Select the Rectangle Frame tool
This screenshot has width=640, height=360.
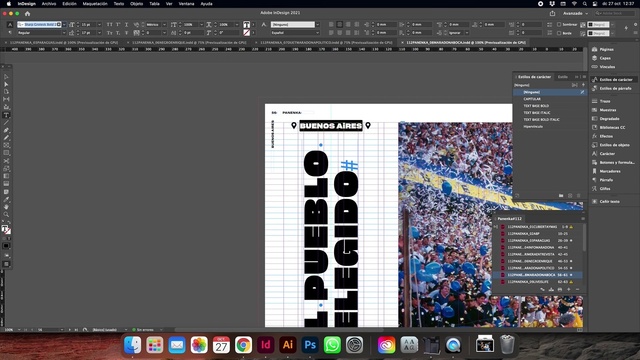point(6,145)
